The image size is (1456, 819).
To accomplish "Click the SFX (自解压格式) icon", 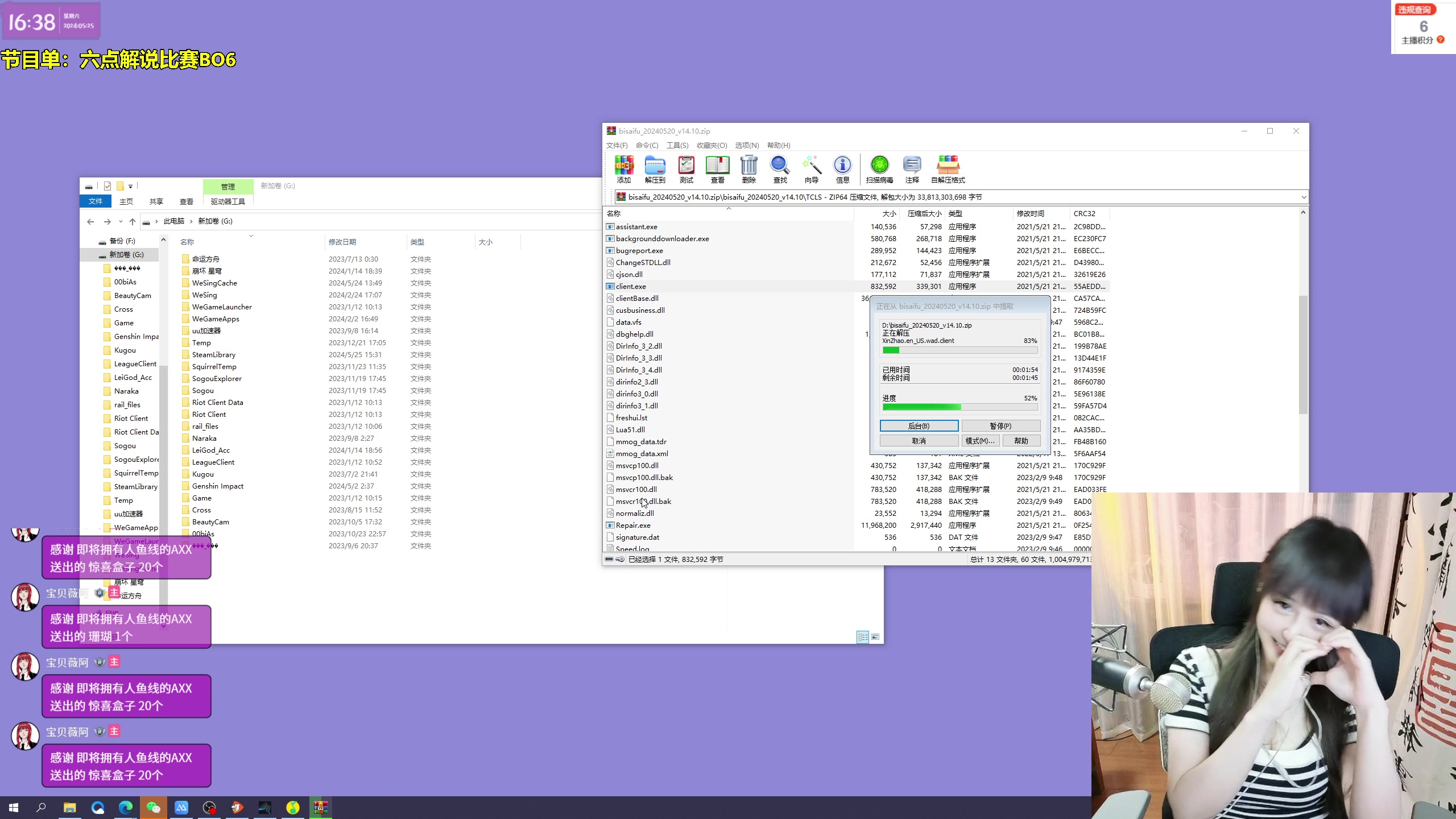I will tap(948, 169).
